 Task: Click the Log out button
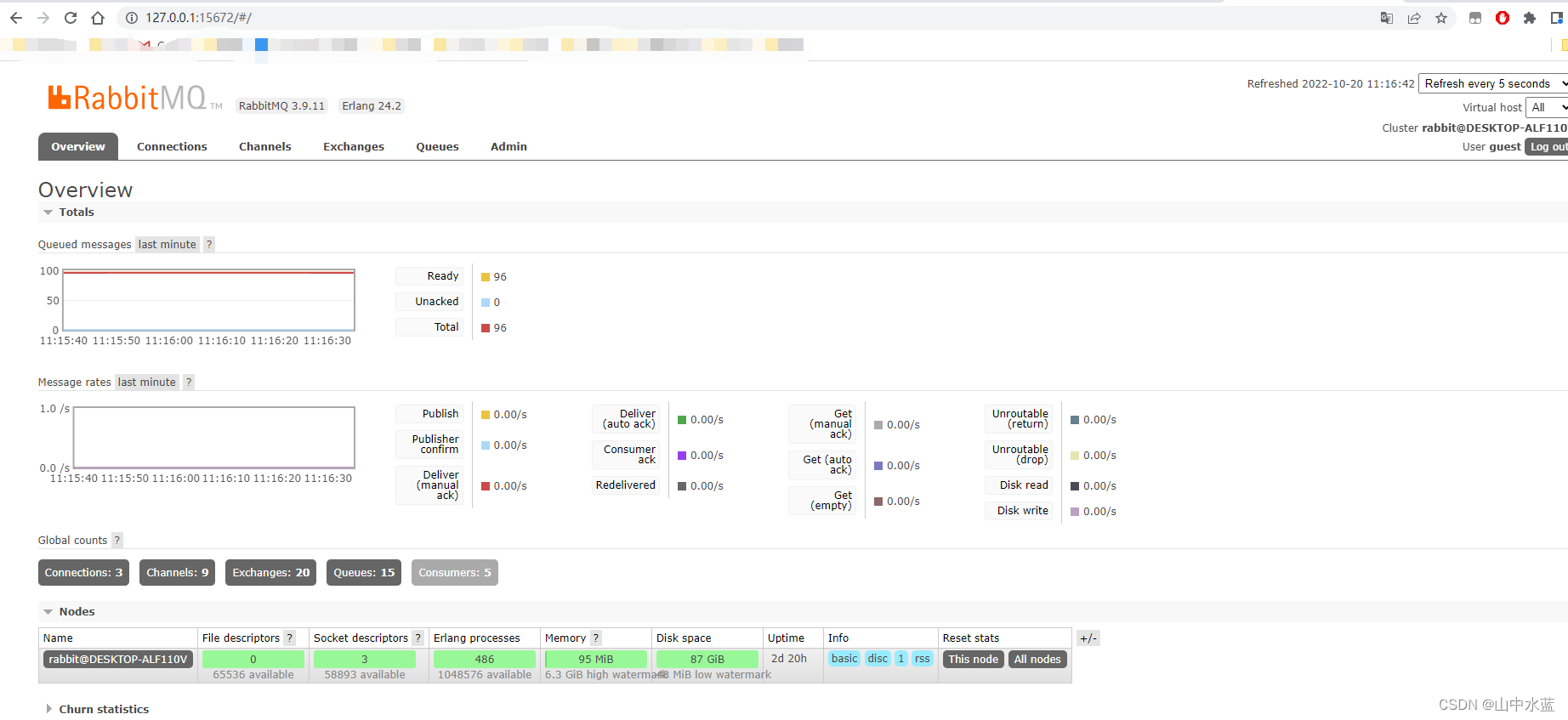coord(1547,147)
